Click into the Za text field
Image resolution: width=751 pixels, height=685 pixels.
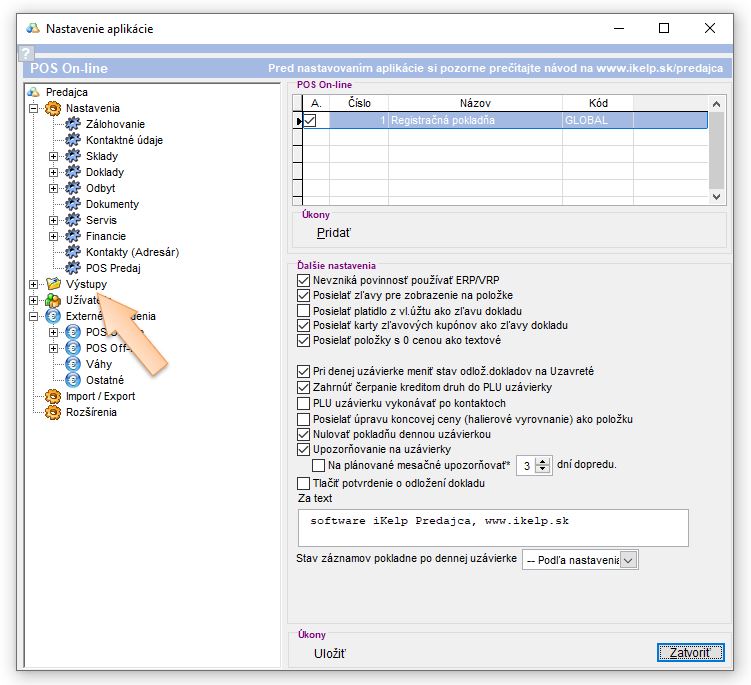click(x=493, y=527)
